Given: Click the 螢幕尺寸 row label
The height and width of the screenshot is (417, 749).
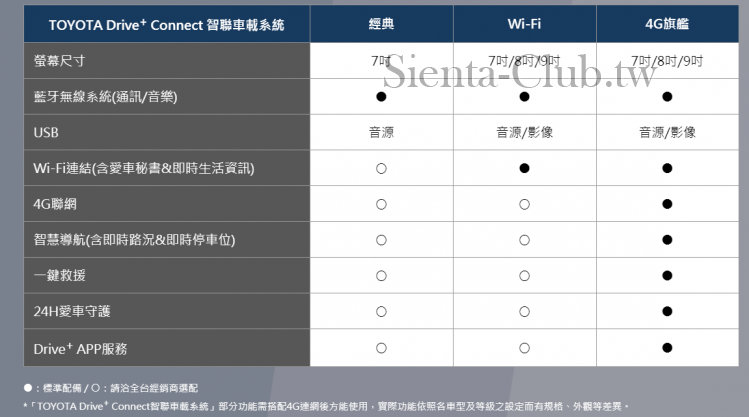Looking at the screenshot, I should point(59,61).
